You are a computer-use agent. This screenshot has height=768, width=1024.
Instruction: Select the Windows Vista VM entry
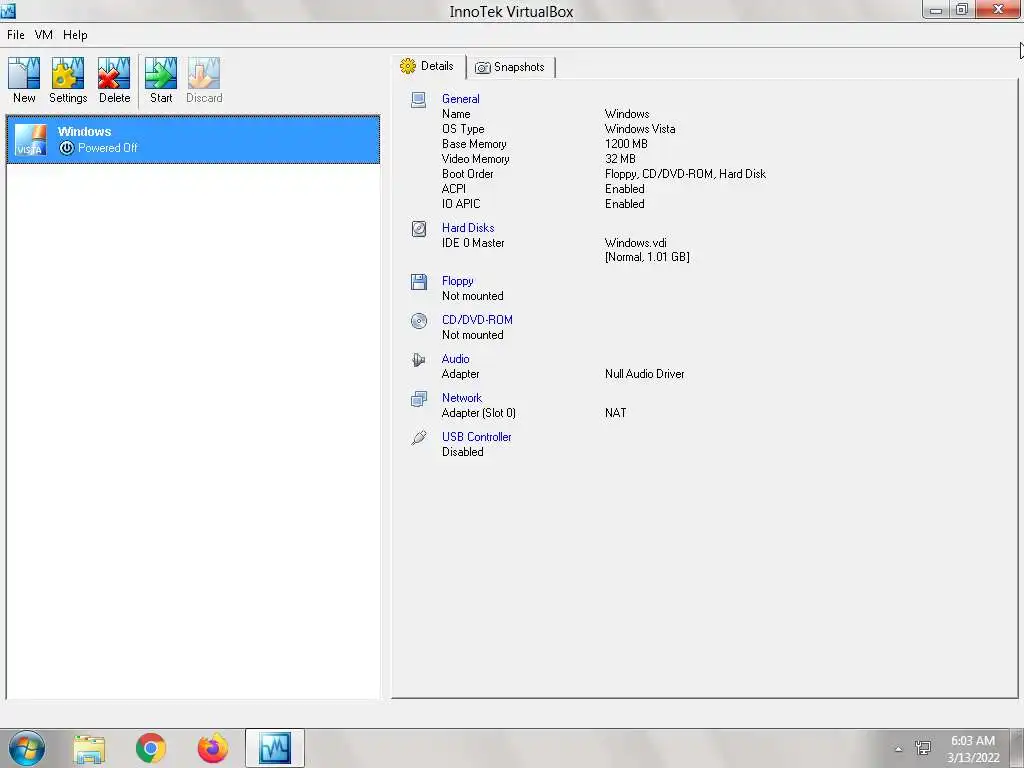point(193,139)
